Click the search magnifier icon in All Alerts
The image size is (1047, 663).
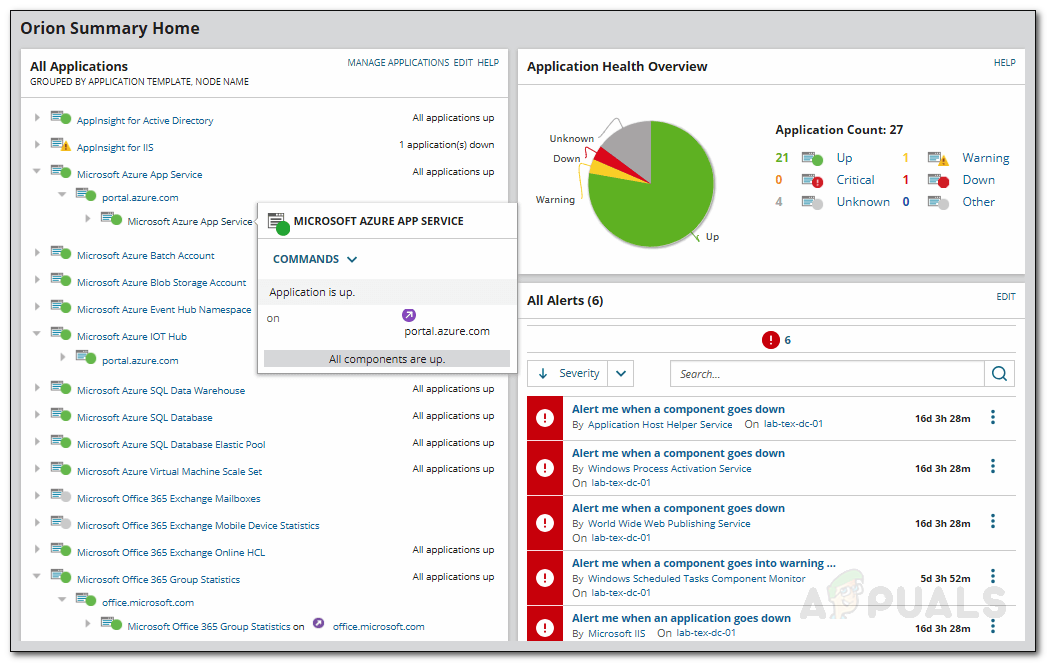point(999,374)
